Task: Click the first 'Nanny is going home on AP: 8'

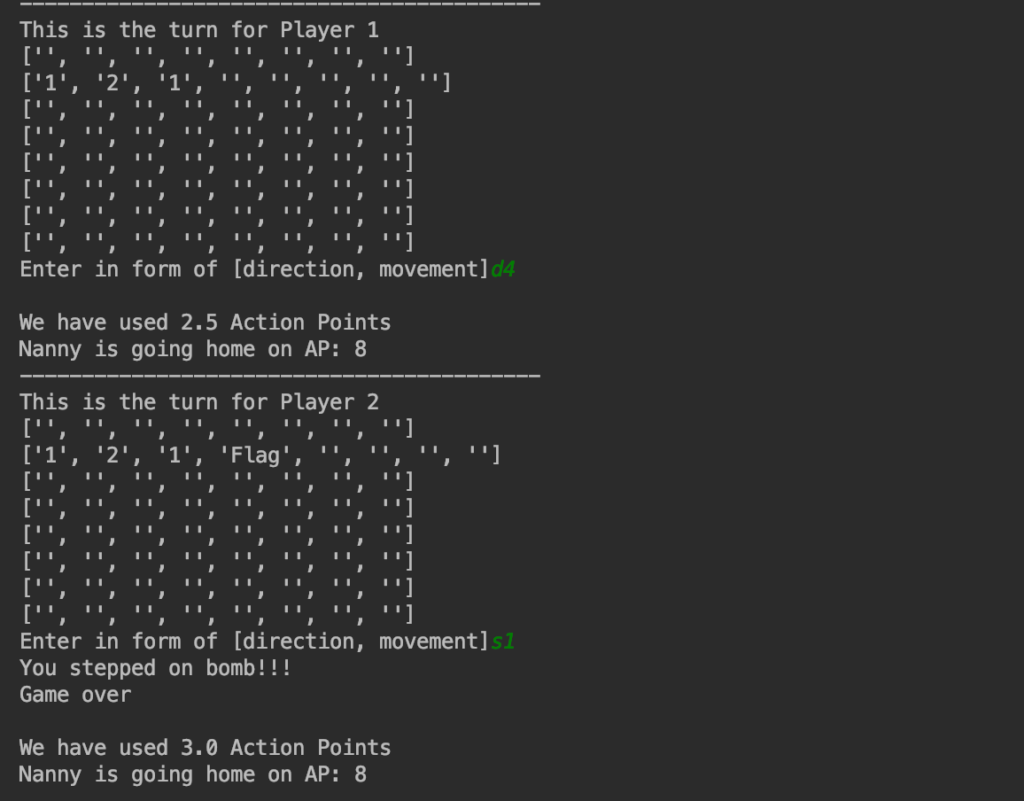Action: tap(193, 349)
